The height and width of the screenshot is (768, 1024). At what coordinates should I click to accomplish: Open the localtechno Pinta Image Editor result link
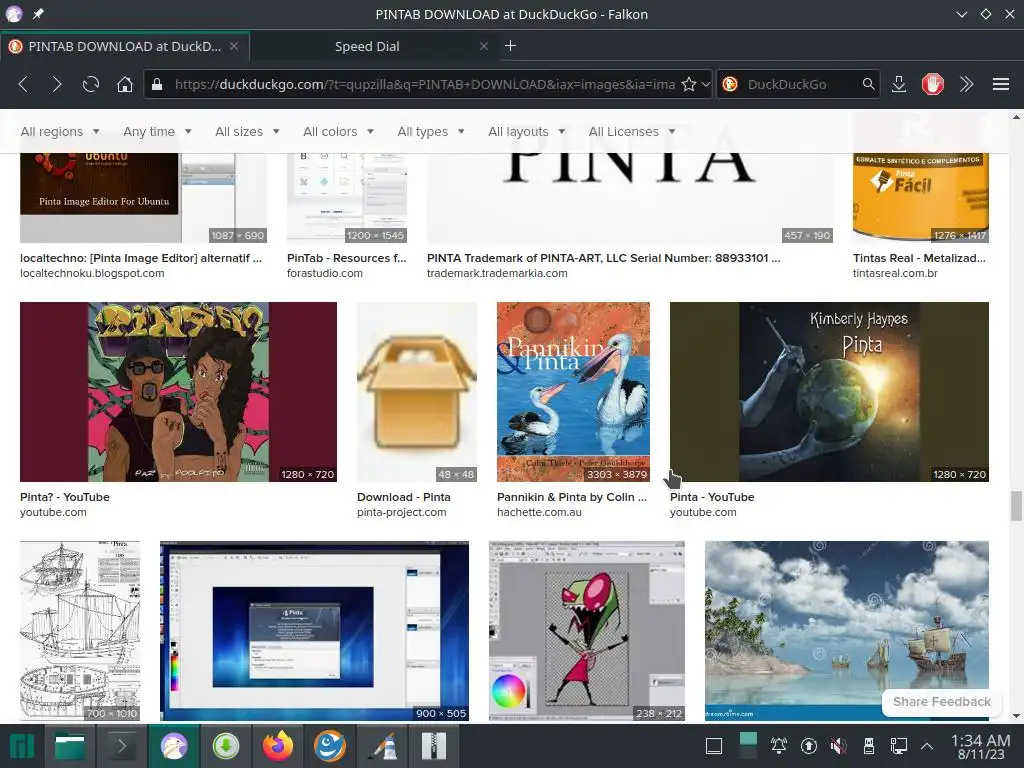coord(140,258)
